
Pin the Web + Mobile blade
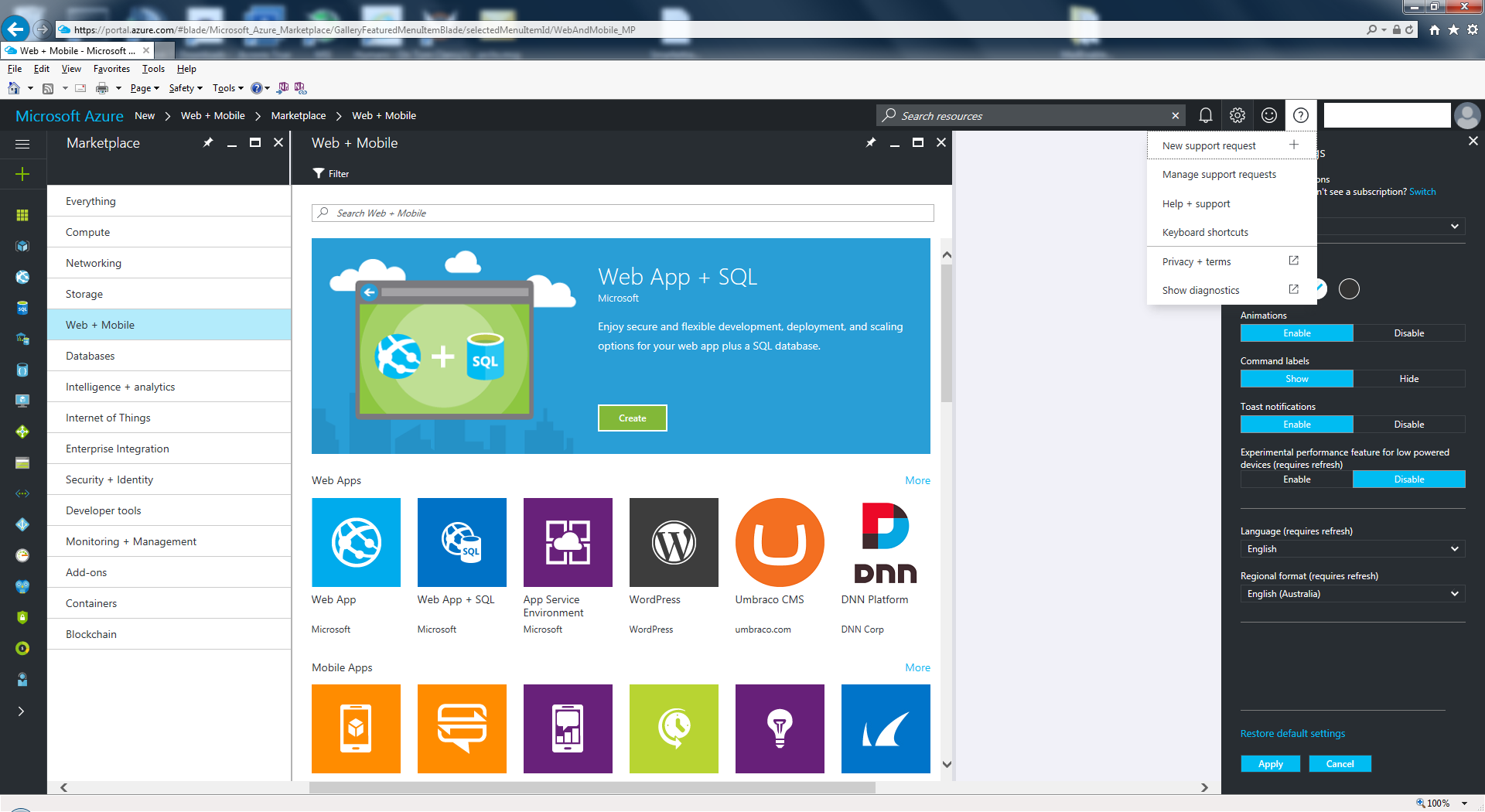pyautogui.click(x=871, y=143)
